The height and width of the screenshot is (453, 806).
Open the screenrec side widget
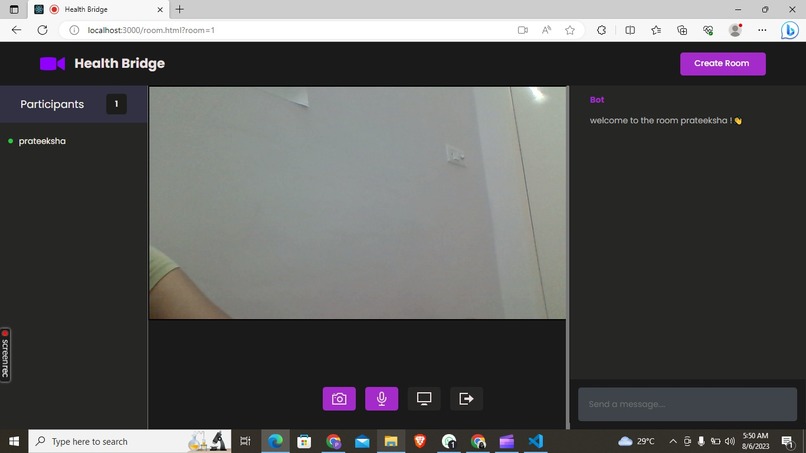pyautogui.click(x=5, y=355)
